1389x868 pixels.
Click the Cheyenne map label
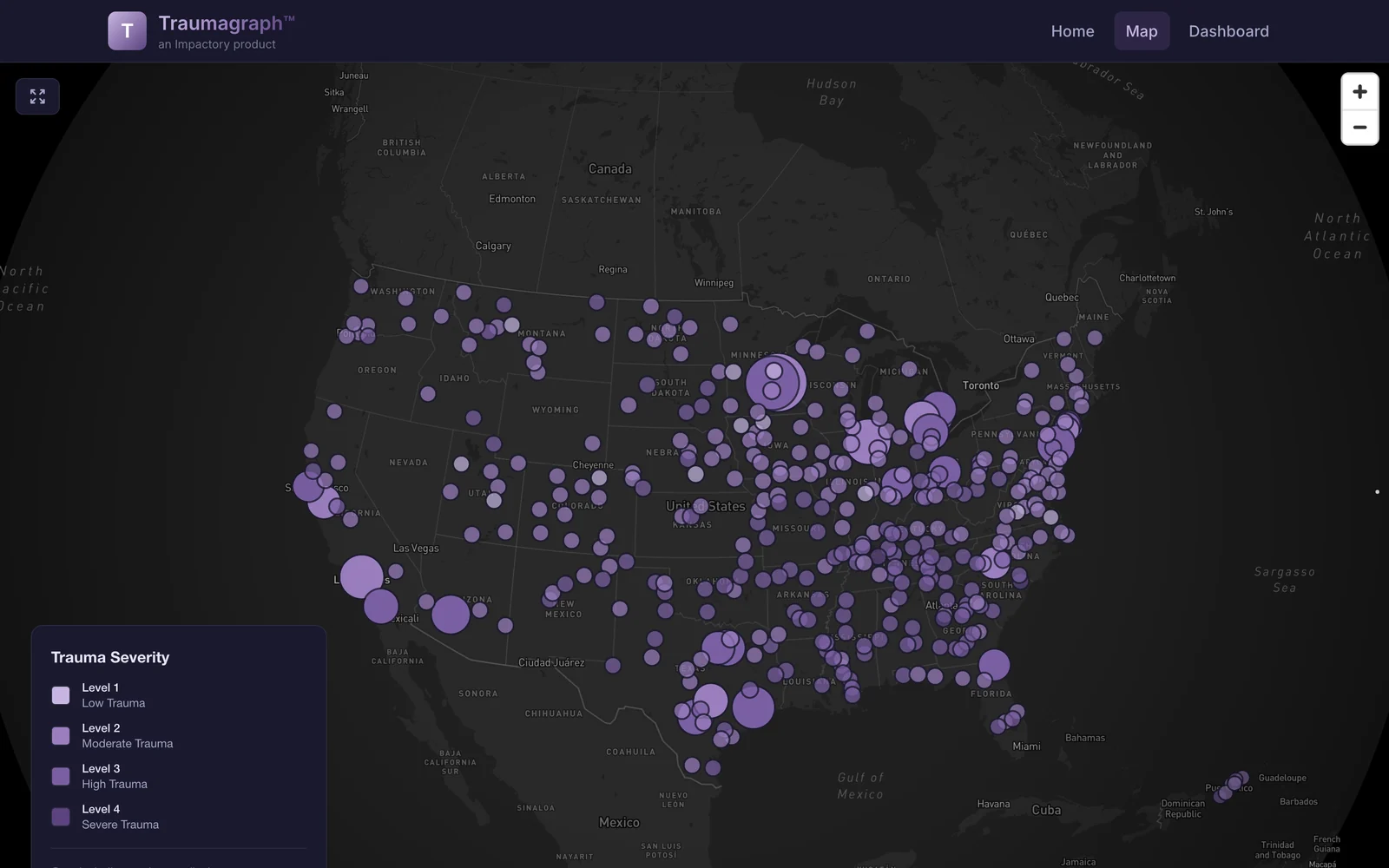coord(593,465)
